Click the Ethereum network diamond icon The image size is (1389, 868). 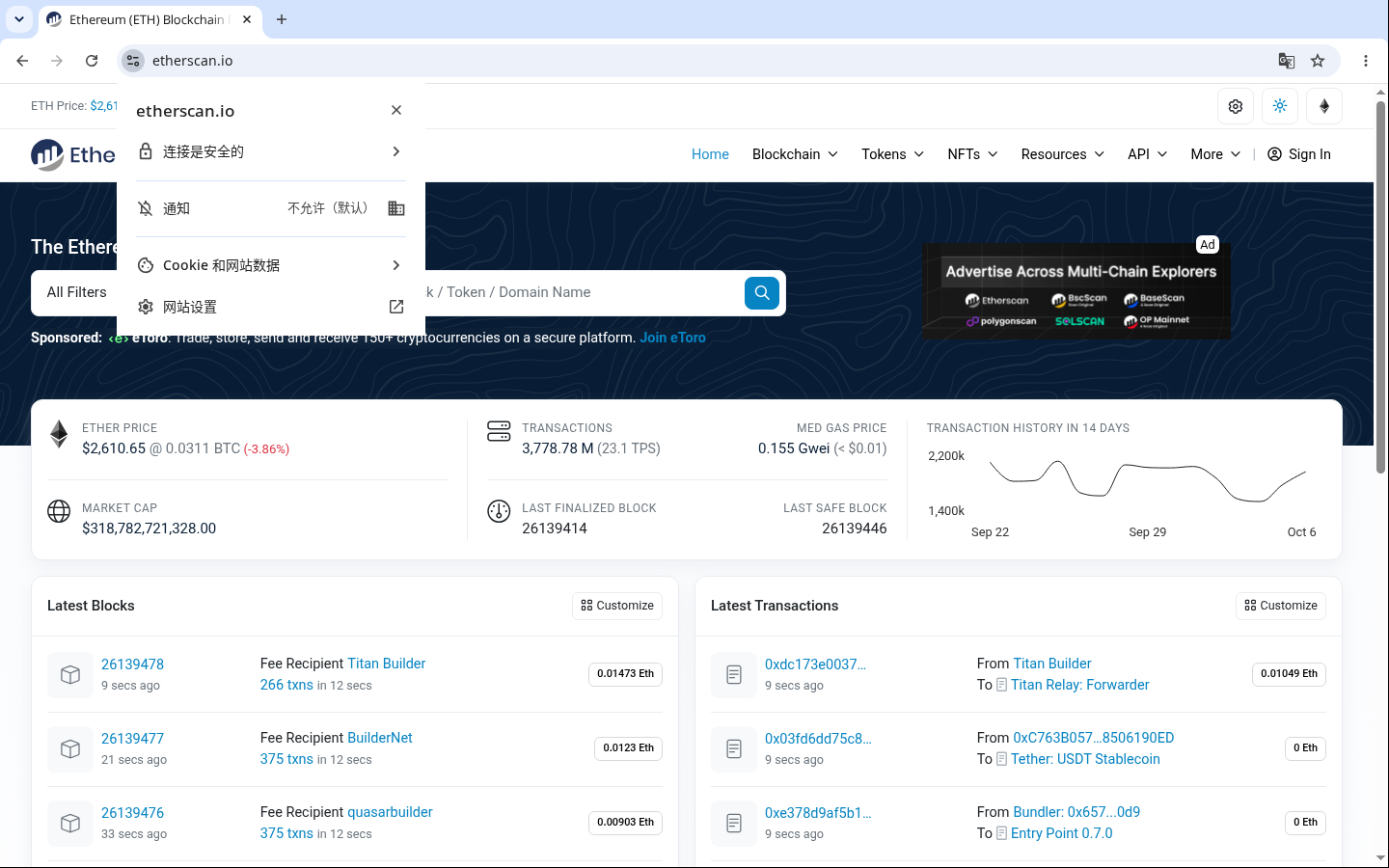[x=1324, y=106]
